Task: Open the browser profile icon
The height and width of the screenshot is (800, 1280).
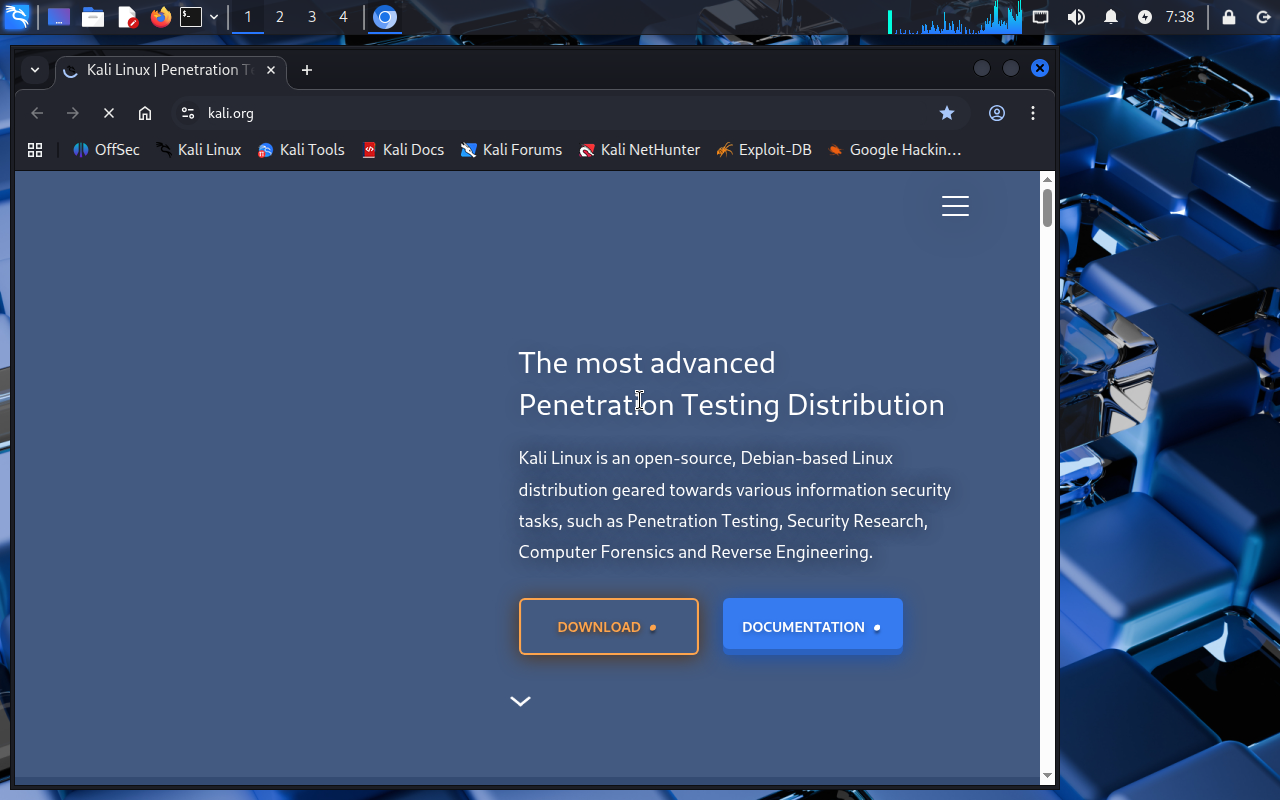Action: coord(996,113)
